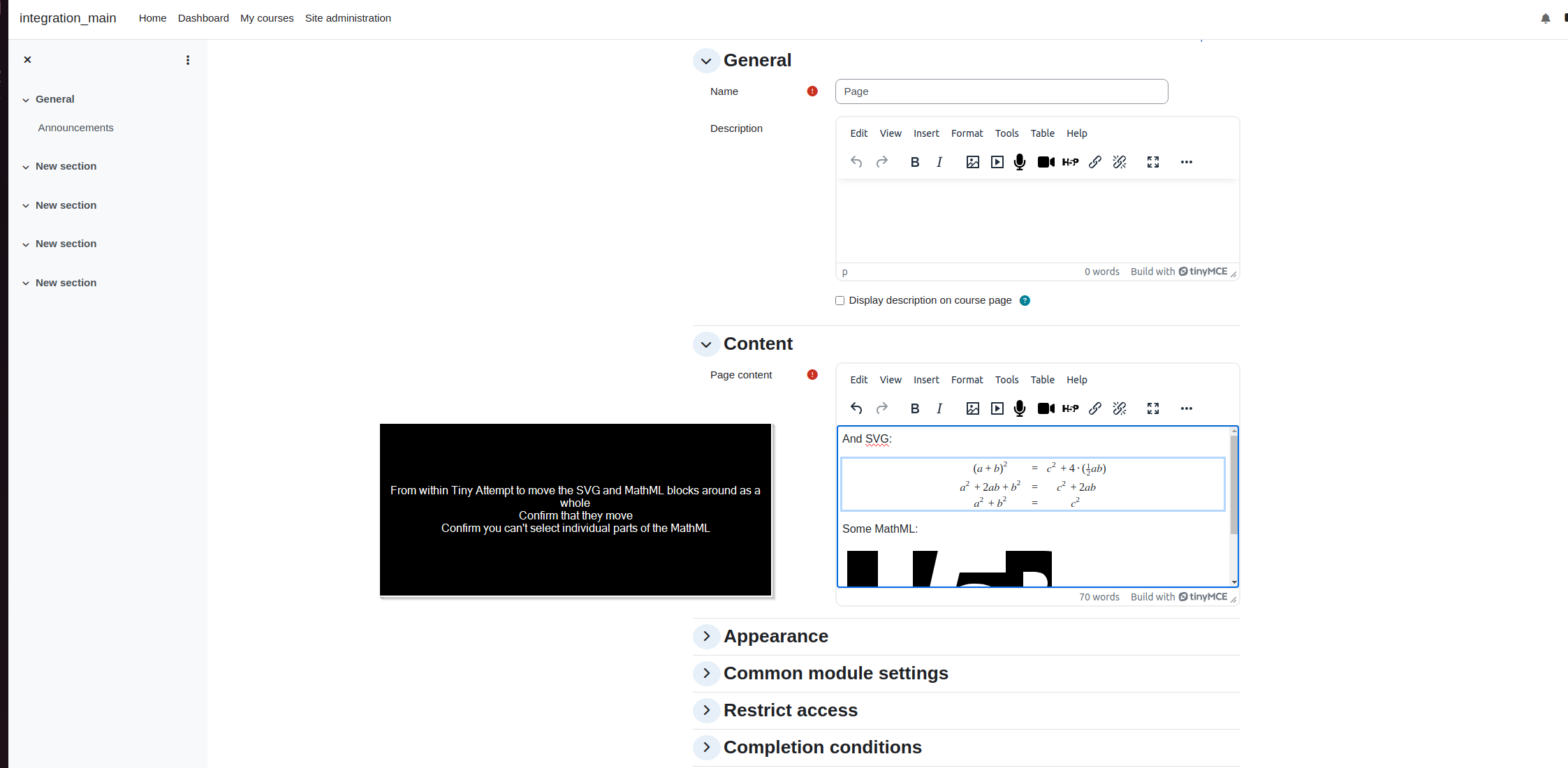This screenshot has width=1568, height=768.
Task: Insert link in the Page content editor
Action: (x=1095, y=408)
